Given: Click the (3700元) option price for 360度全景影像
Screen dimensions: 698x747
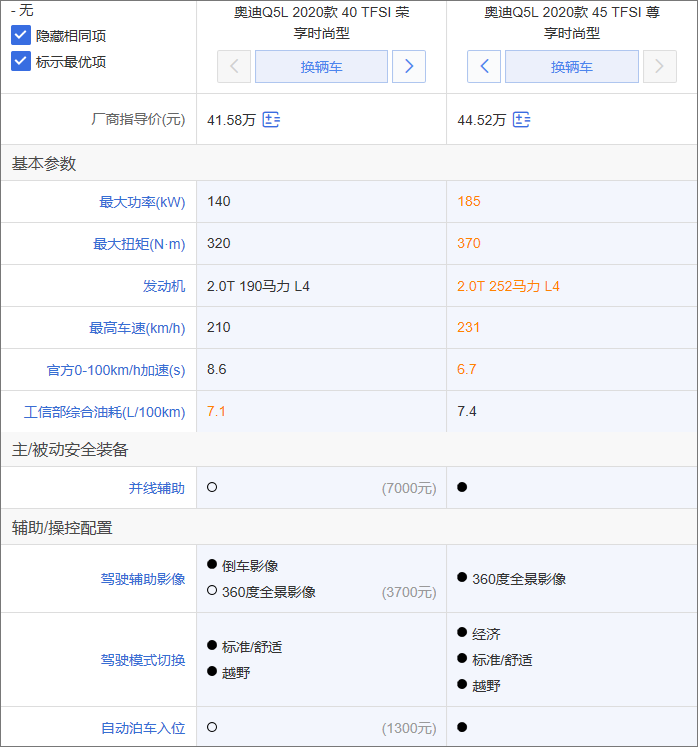Looking at the screenshot, I should click(x=409, y=592).
